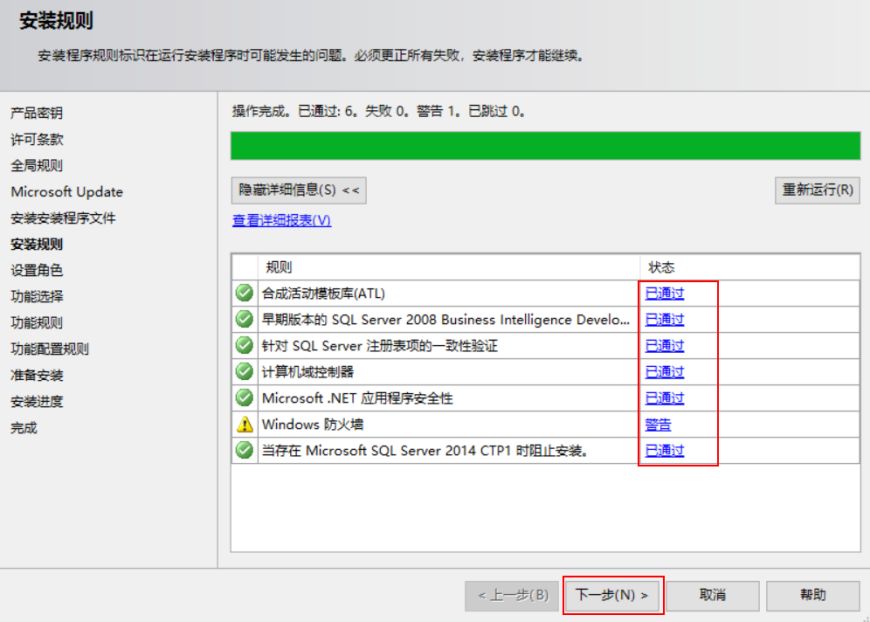Open help using the 帮助 button
This screenshot has height=622, width=870.
817,595
